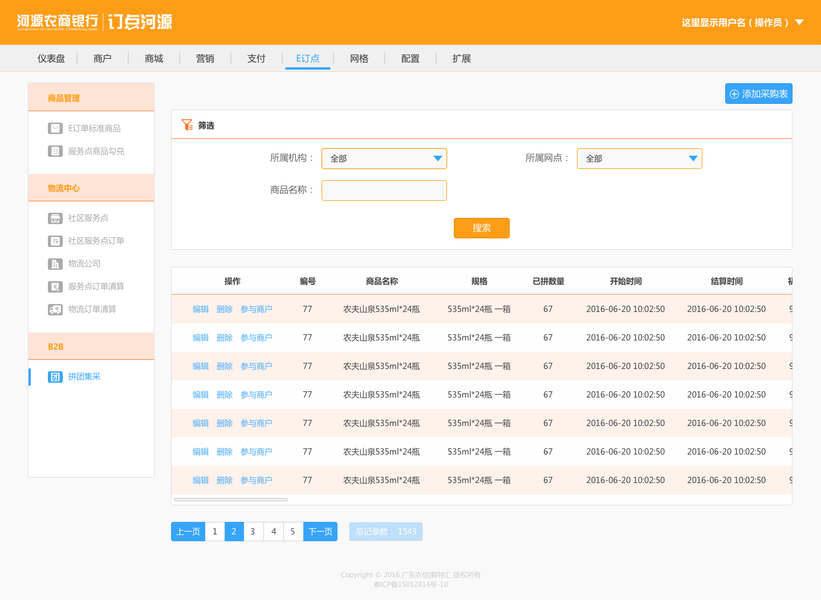This screenshot has height=600, width=821.
Task: Click the 筛选 filter funnel icon
Action: pyautogui.click(x=187, y=125)
